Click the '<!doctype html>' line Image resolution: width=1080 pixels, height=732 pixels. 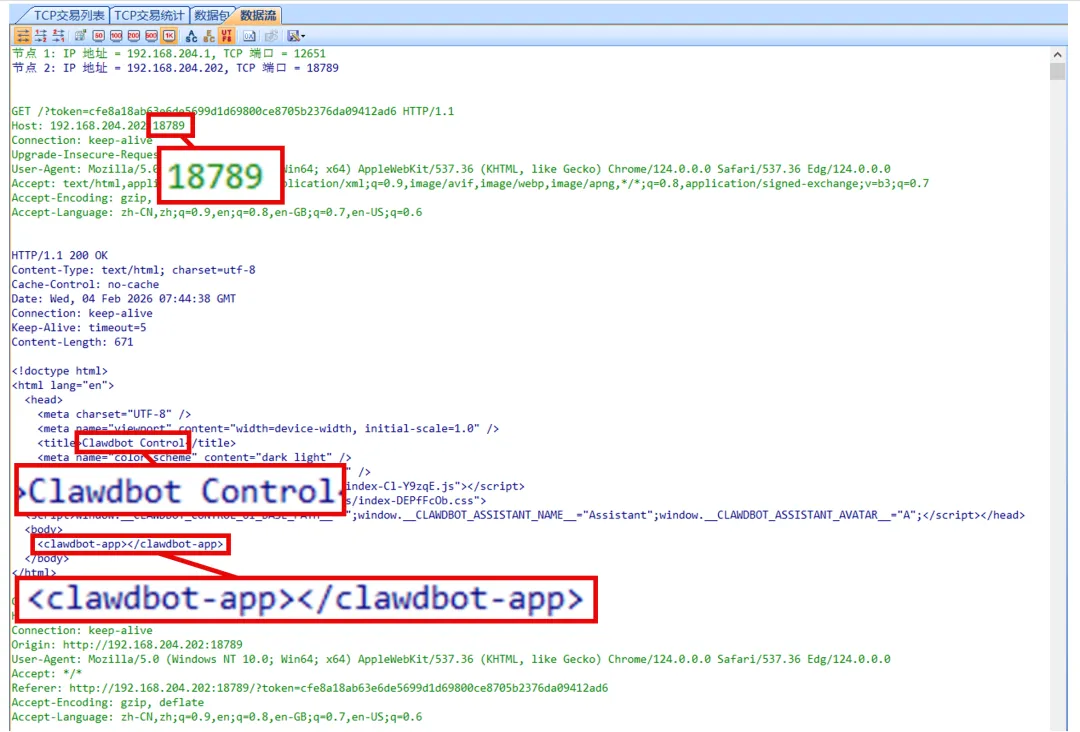click(x=59, y=370)
